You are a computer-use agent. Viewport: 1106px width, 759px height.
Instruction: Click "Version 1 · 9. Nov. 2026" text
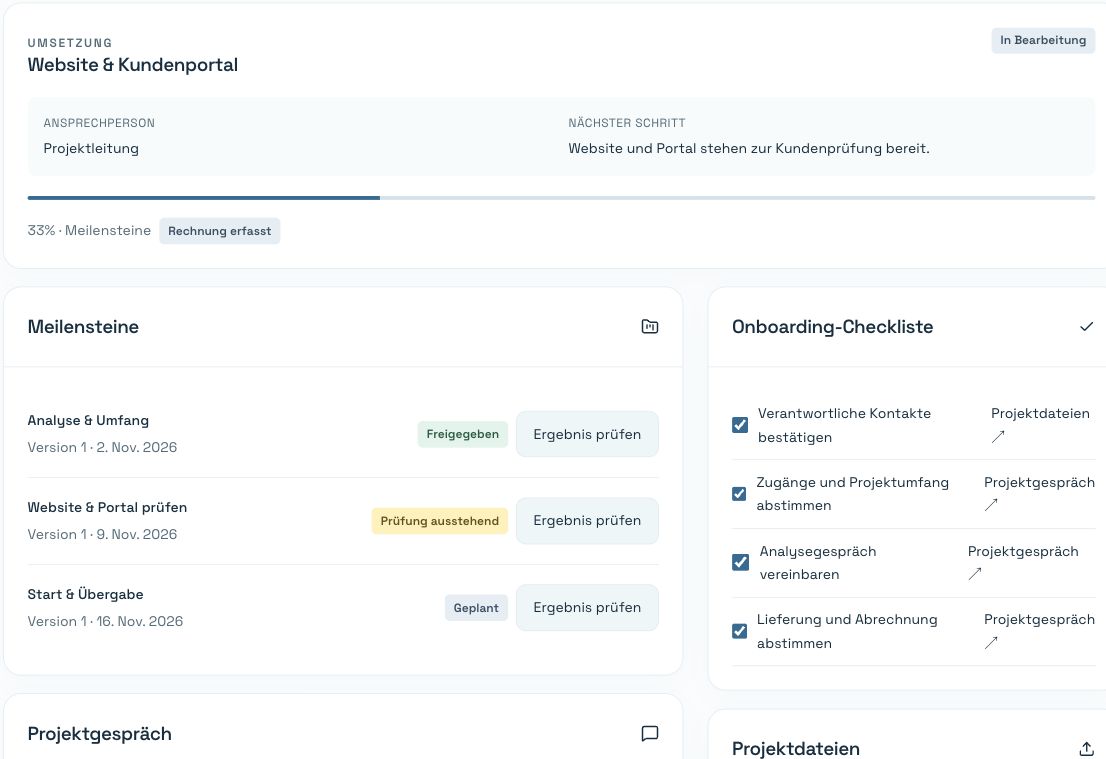(102, 534)
